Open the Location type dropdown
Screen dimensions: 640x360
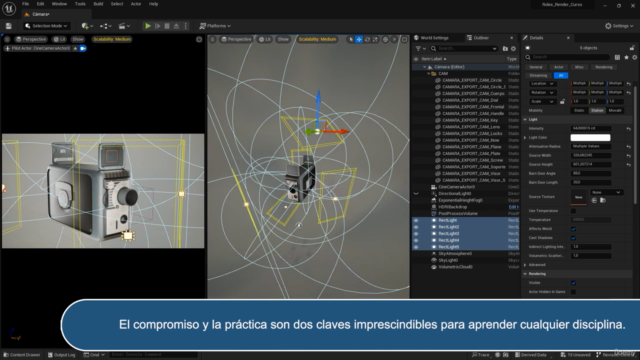point(542,84)
